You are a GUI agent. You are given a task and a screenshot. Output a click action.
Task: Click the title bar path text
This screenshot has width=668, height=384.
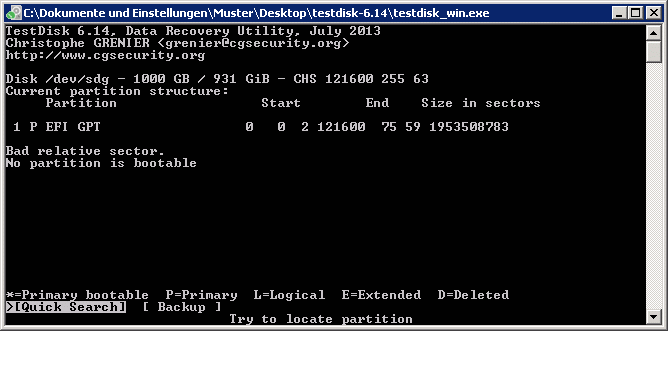tap(256, 13)
